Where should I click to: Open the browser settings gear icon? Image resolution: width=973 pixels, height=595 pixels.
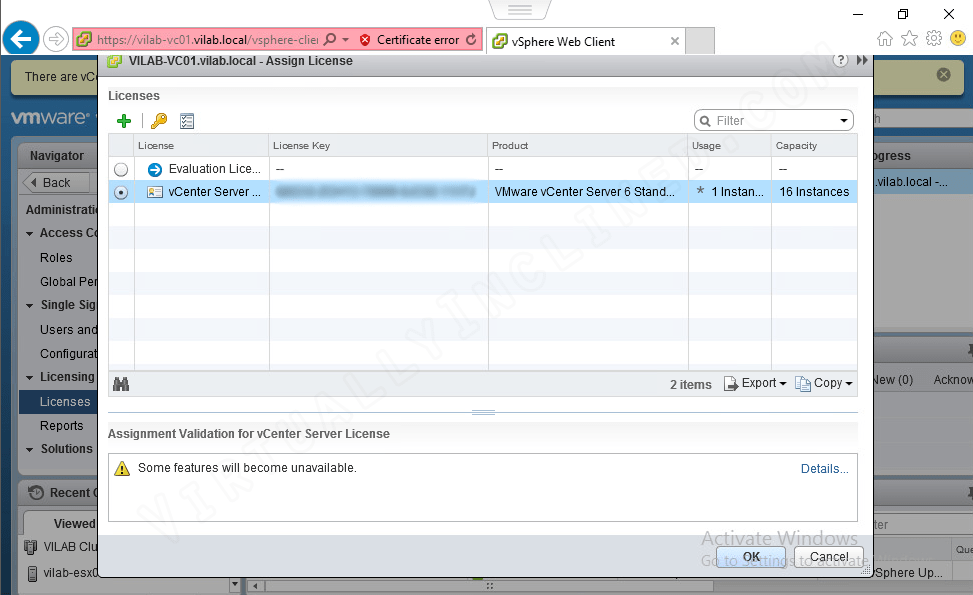click(933, 38)
